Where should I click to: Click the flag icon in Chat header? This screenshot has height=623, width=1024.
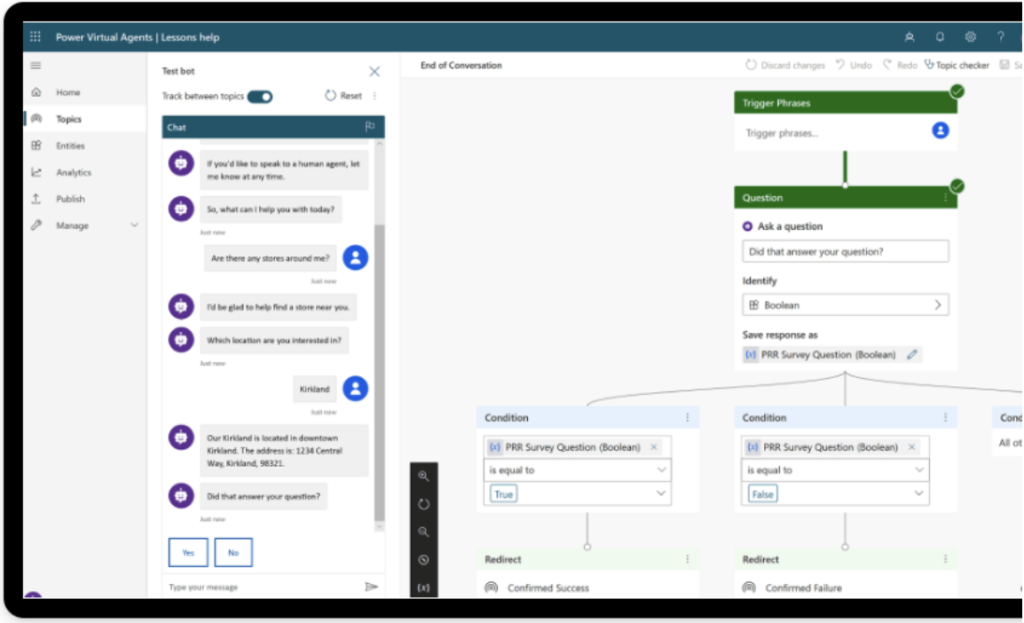pos(370,127)
